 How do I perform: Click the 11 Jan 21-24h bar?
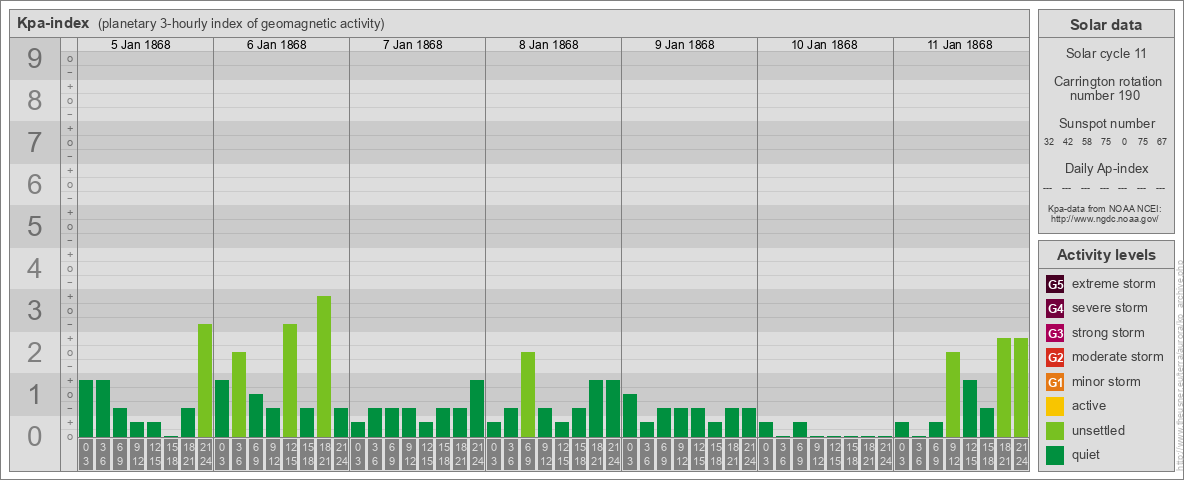(1021, 387)
